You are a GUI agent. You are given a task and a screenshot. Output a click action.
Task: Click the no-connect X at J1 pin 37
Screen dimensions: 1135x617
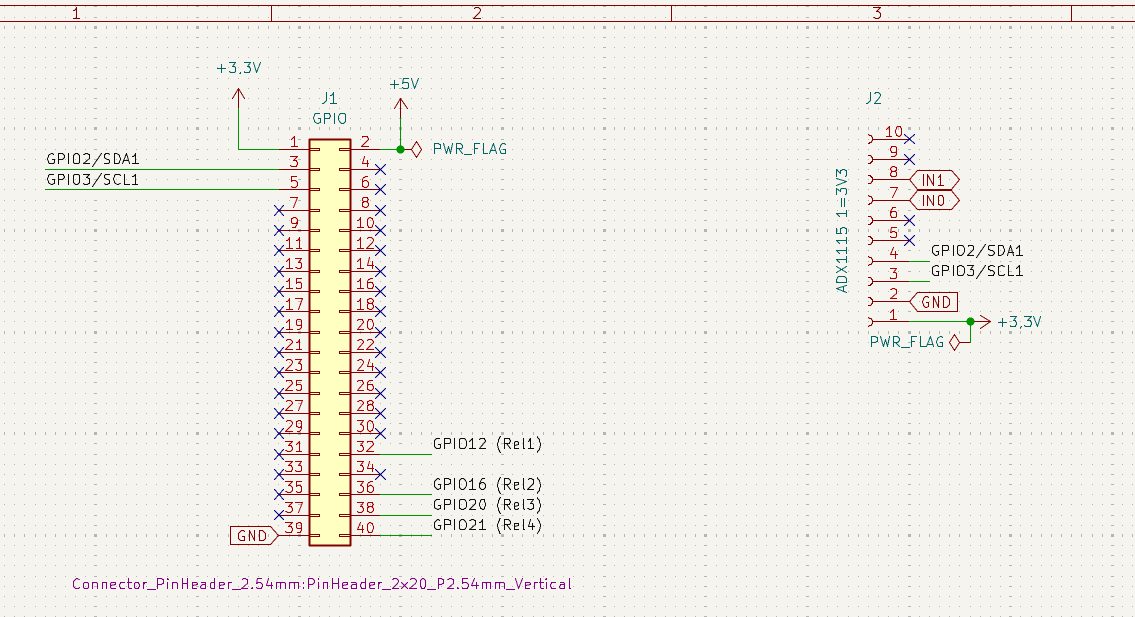279,515
